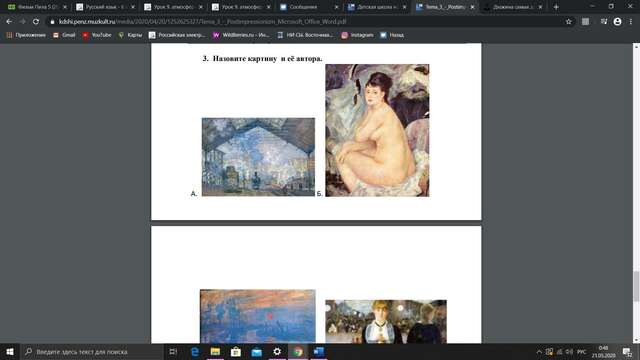Bookmark this page with the star icon
Image resolution: width=640 pixels, height=360 pixels.
click(569, 22)
